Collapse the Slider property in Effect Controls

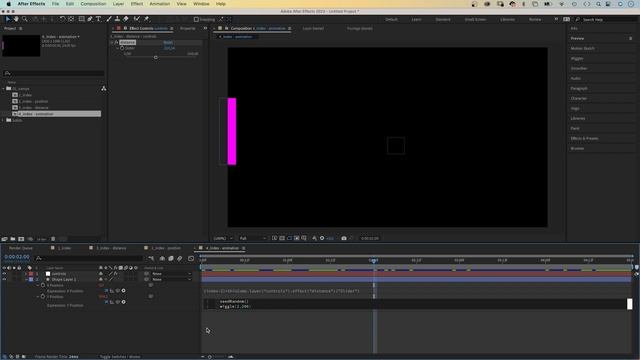click(x=118, y=48)
